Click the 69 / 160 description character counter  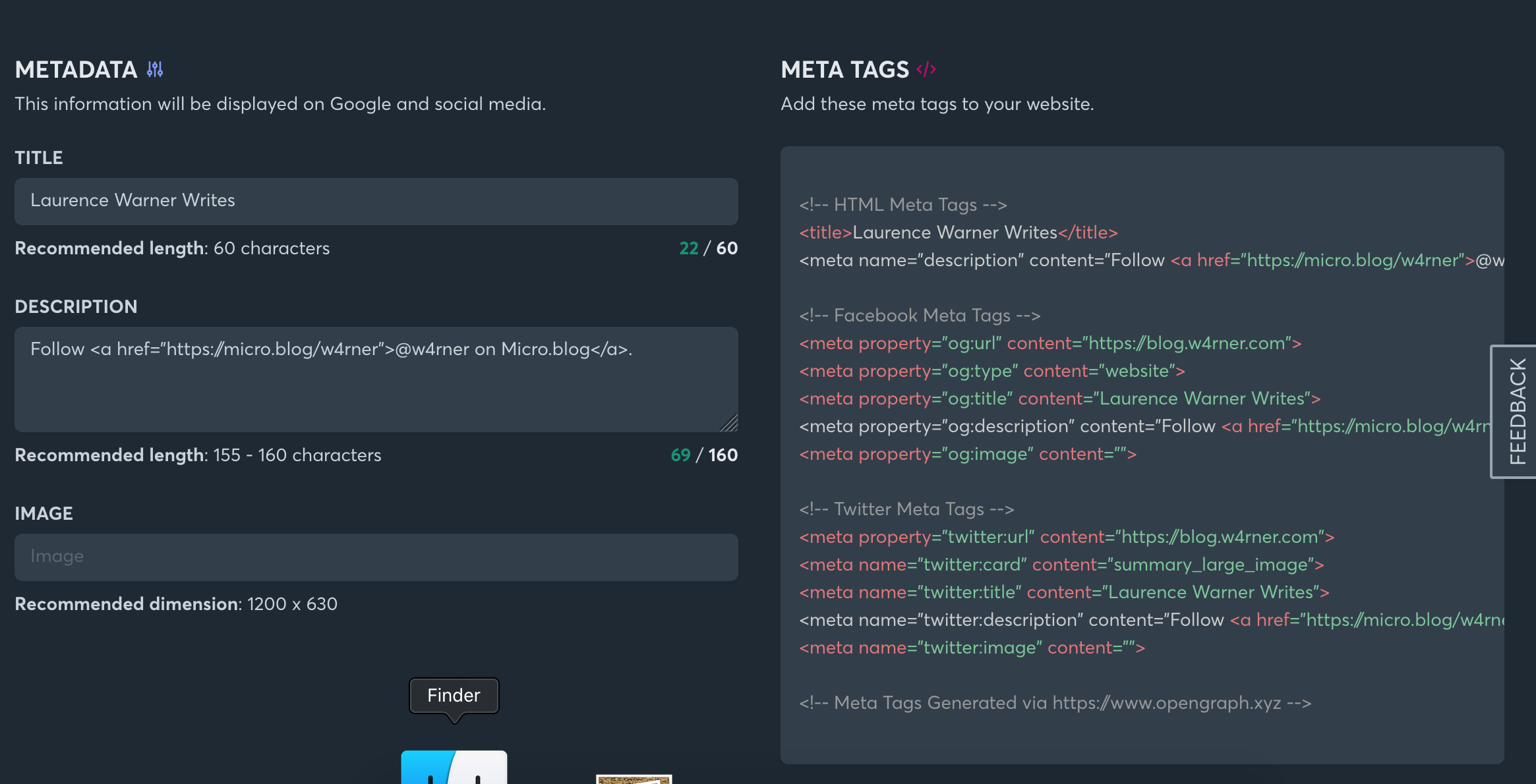703,455
